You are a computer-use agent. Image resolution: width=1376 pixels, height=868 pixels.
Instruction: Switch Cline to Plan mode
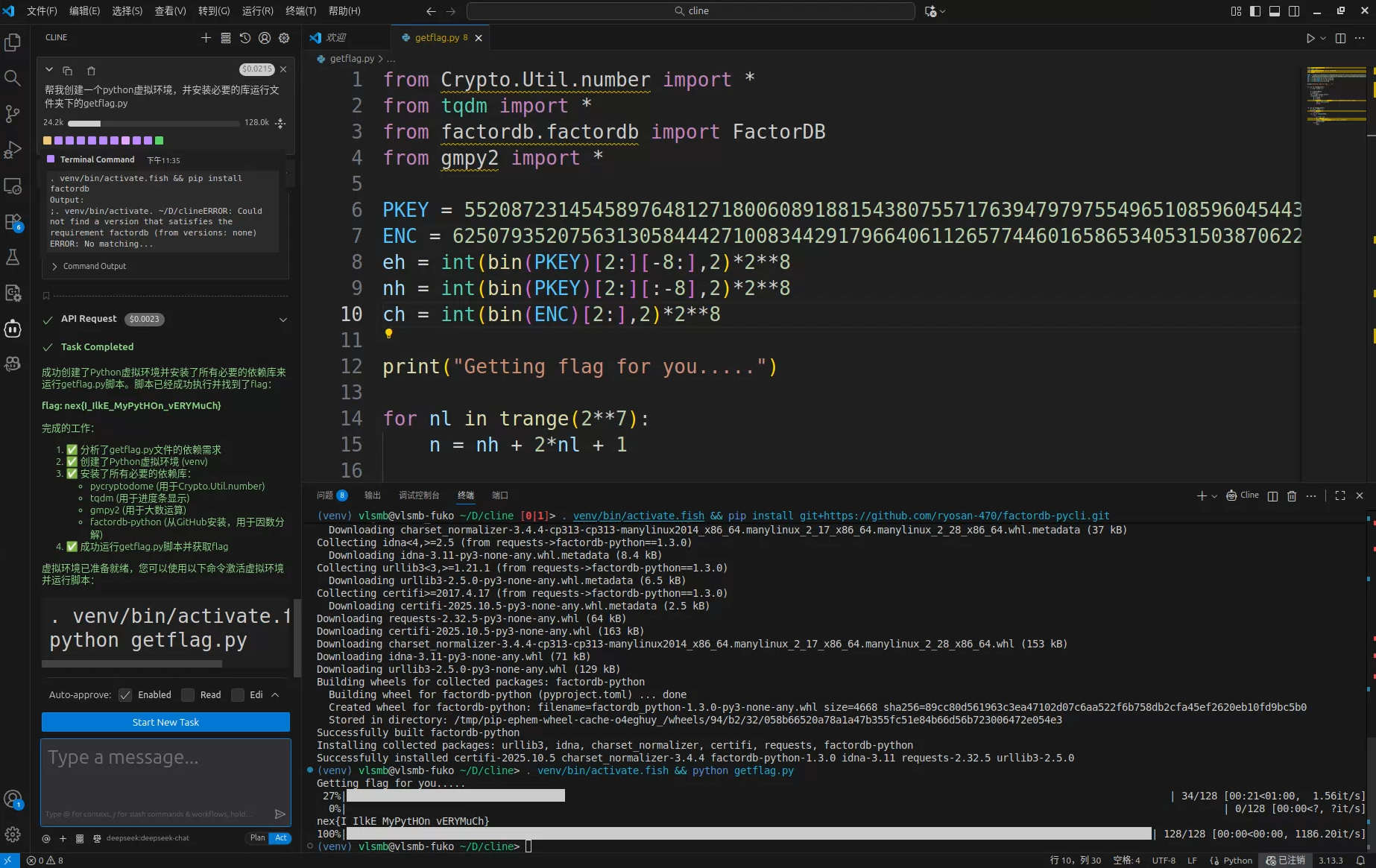pyautogui.click(x=257, y=838)
